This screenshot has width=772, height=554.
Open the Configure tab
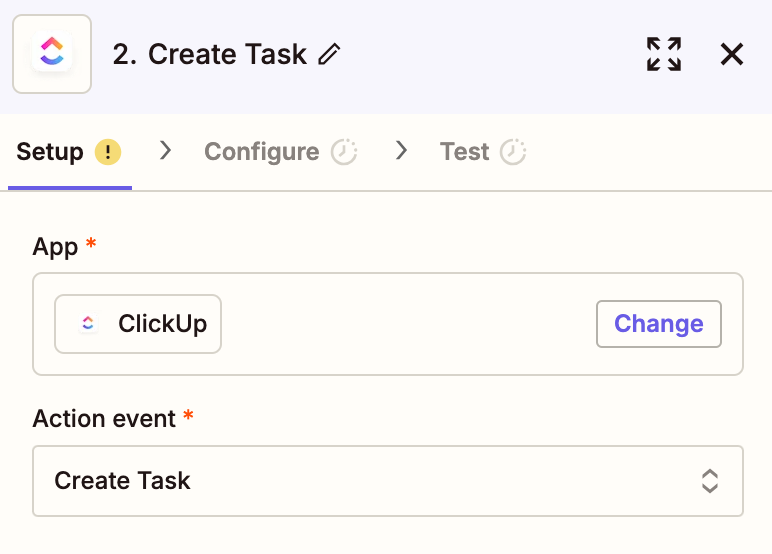(x=261, y=152)
